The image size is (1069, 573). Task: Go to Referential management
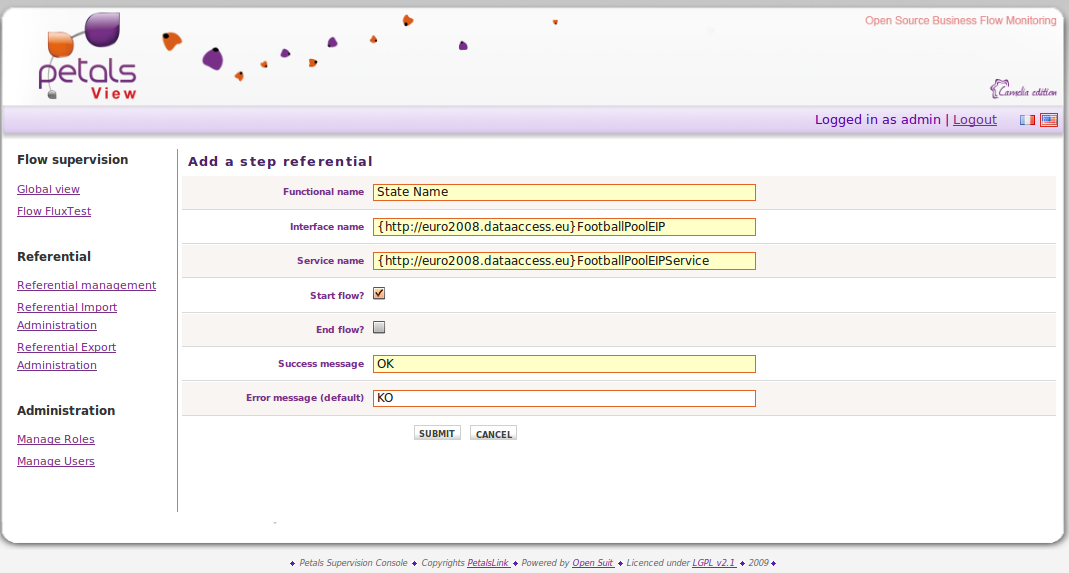coord(86,285)
